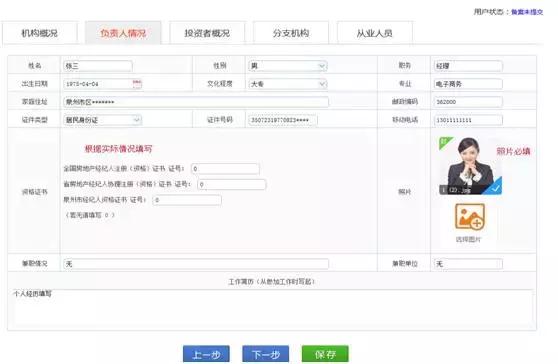Screen dimensions: 558x364
Task: Focus the 证件号码 ID number field
Action: click(283, 120)
